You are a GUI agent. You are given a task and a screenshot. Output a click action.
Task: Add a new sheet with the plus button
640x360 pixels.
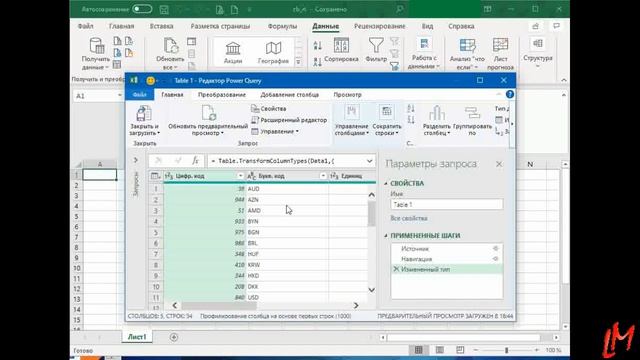click(174, 337)
